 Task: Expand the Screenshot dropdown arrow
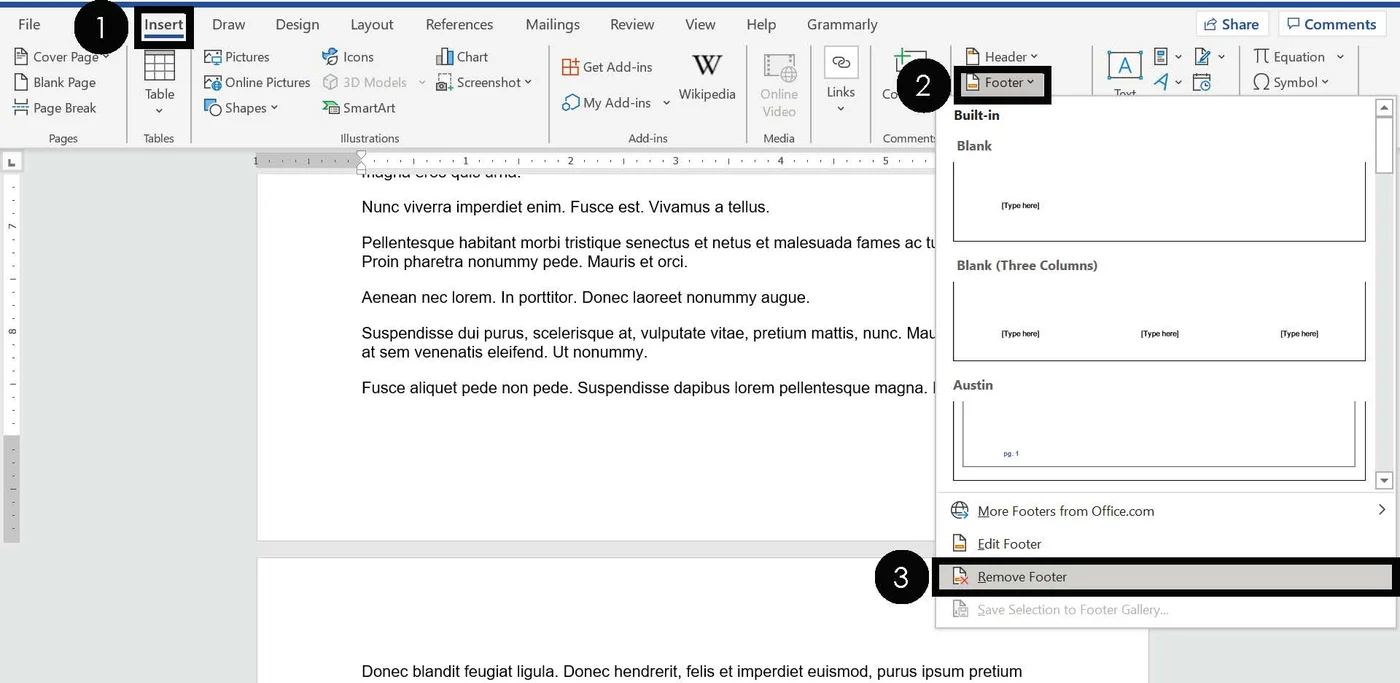528,82
